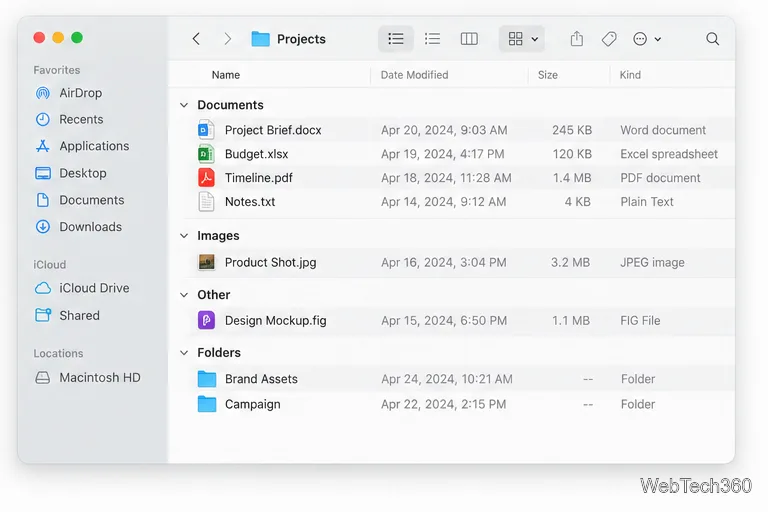Viewport: 768px width, 512px height.
Task: Click the Recents clock icon
Action: (x=43, y=119)
